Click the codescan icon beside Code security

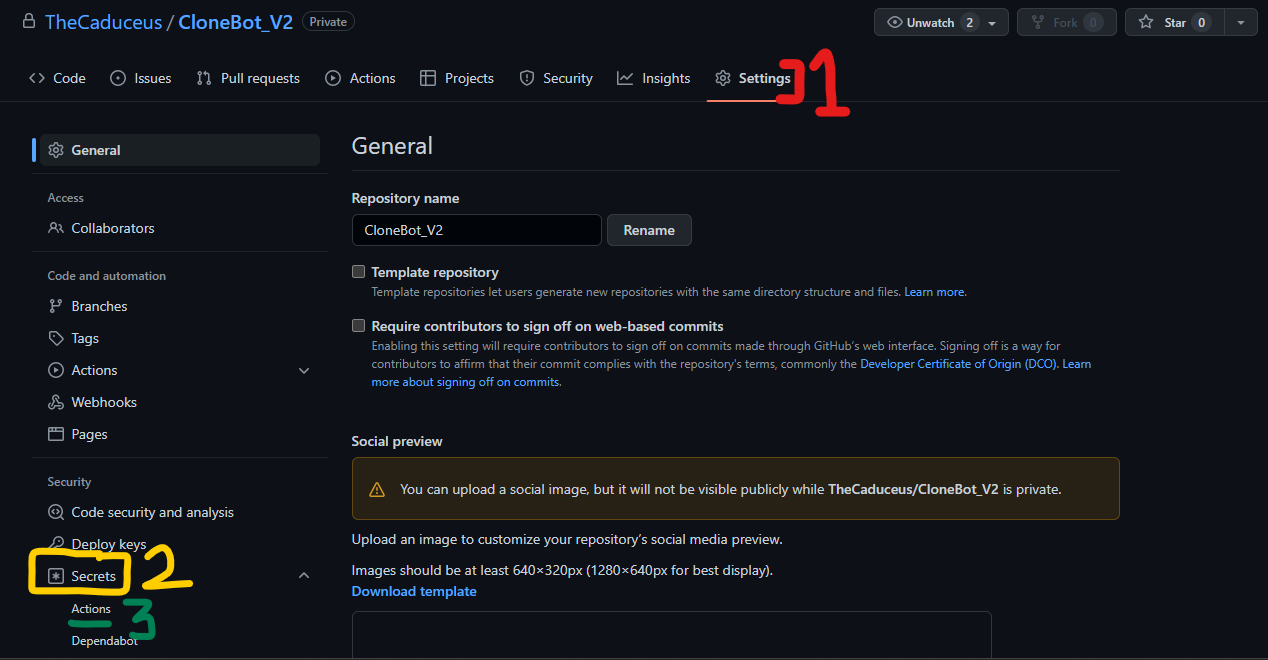(56, 512)
